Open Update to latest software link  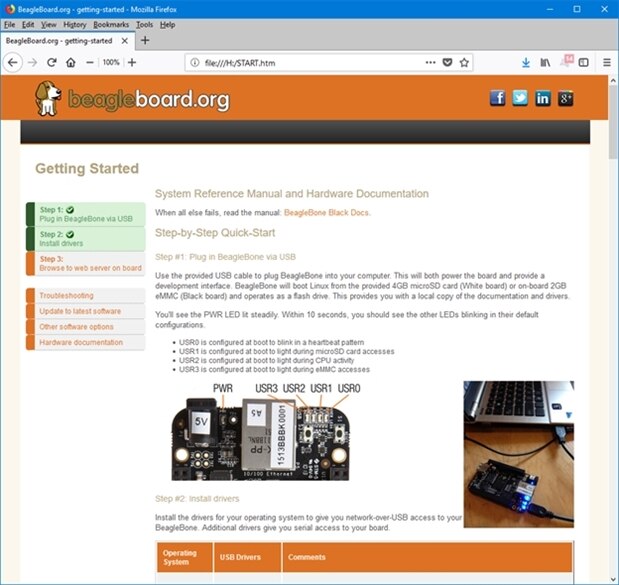pyautogui.click(x=86, y=311)
